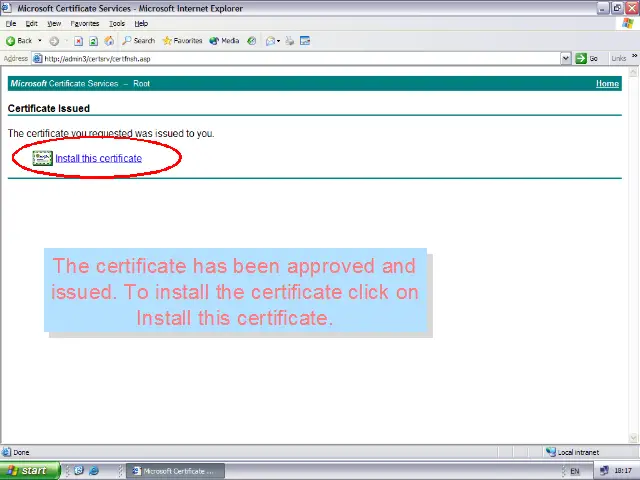Click the certificate icon beside the install link
This screenshot has height=480, width=640.
[x=42, y=158]
